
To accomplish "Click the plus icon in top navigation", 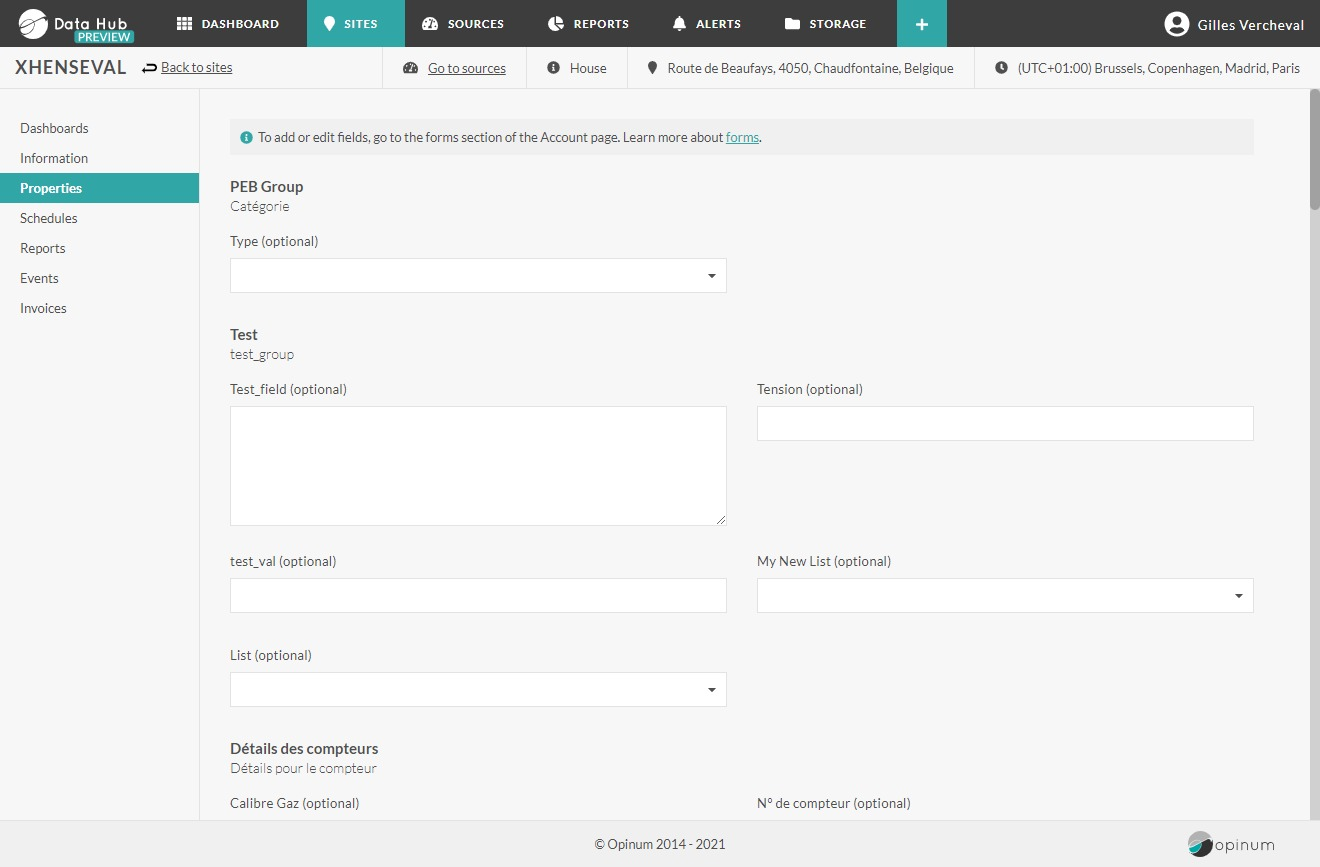I will (921, 24).
